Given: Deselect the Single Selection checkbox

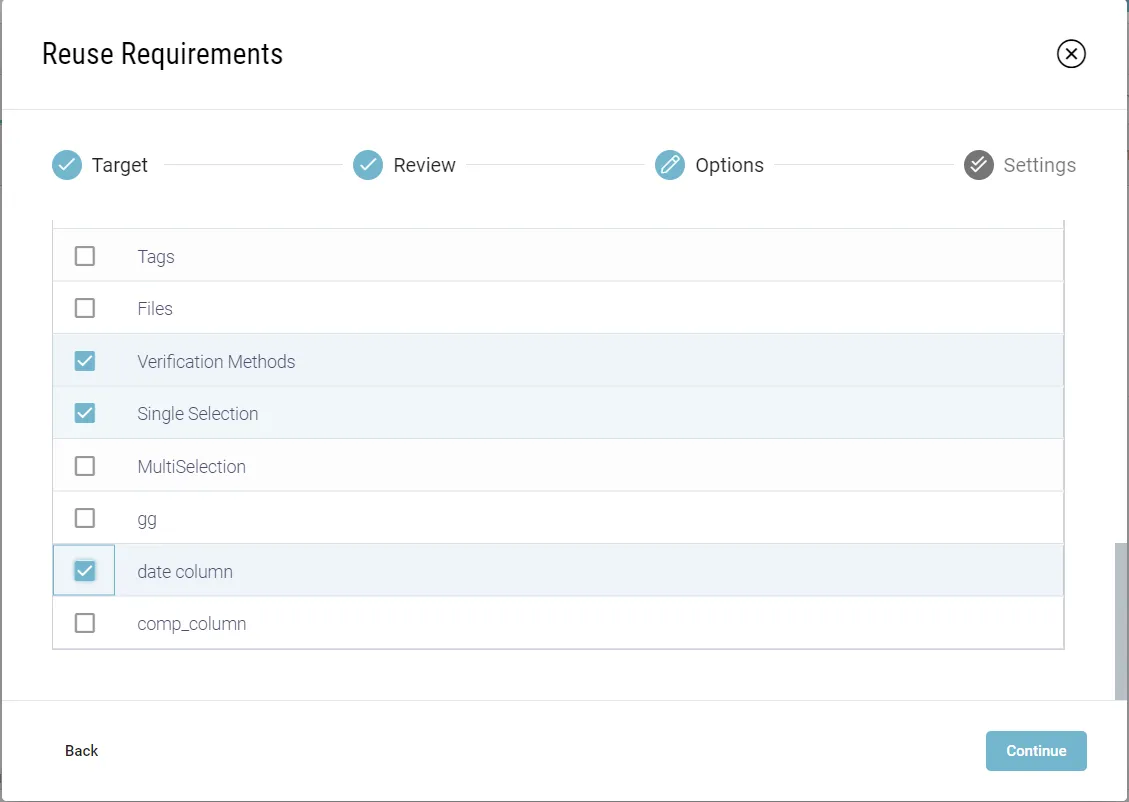Looking at the screenshot, I should [85, 413].
